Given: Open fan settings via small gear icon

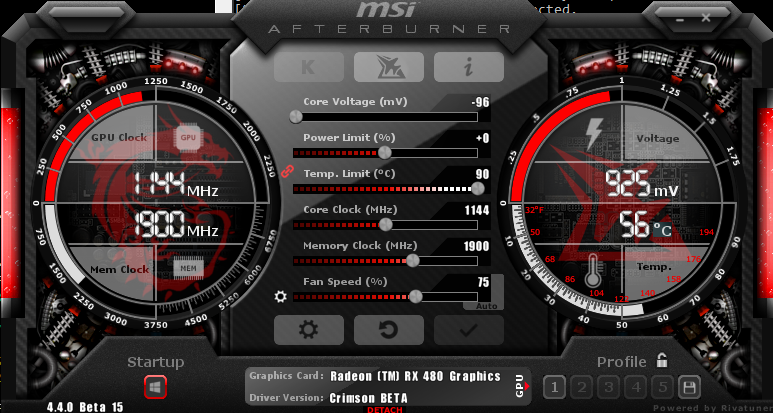Looking at the screenshot, I should pos(281,297).
